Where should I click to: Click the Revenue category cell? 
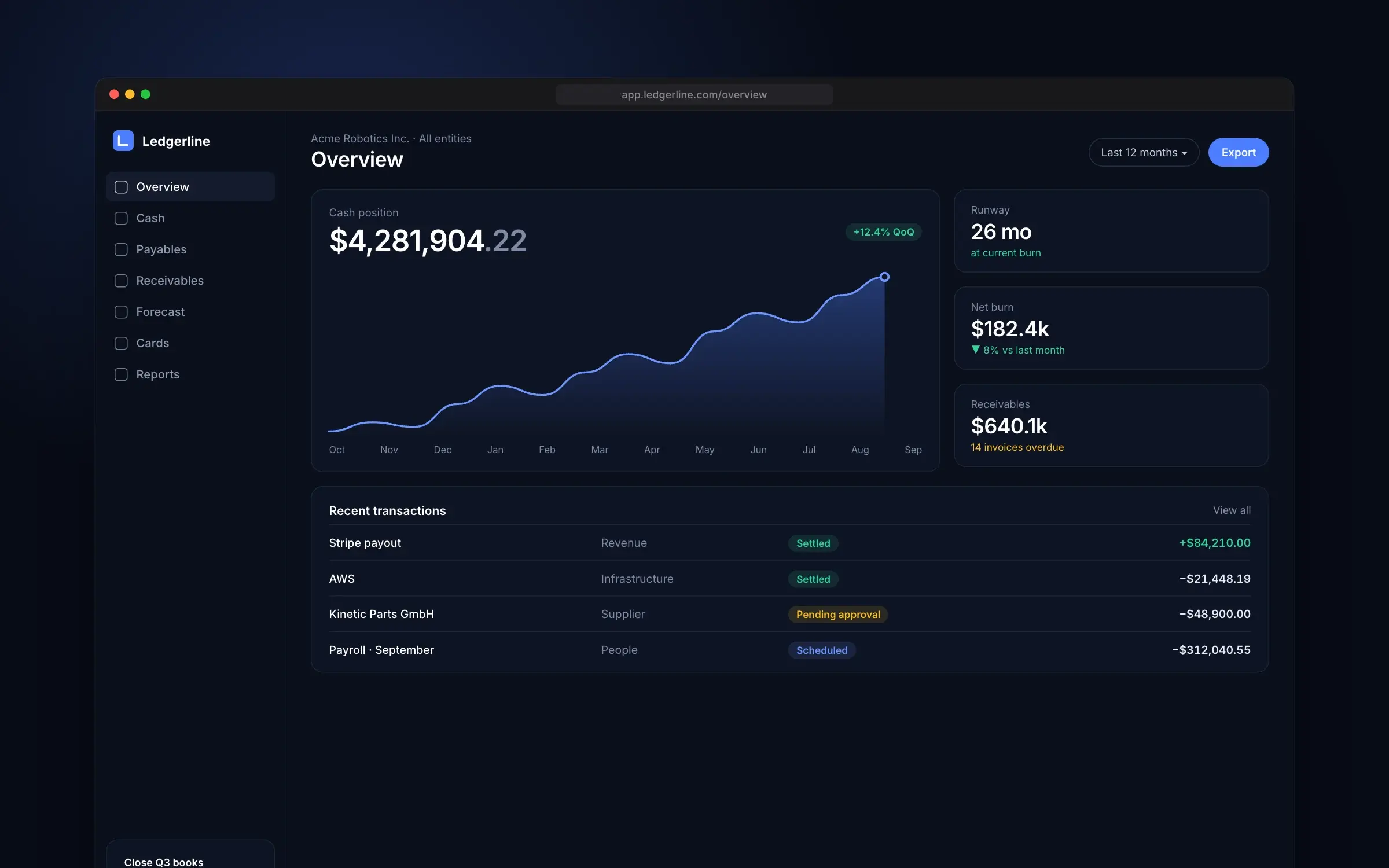tap(624, 543)
